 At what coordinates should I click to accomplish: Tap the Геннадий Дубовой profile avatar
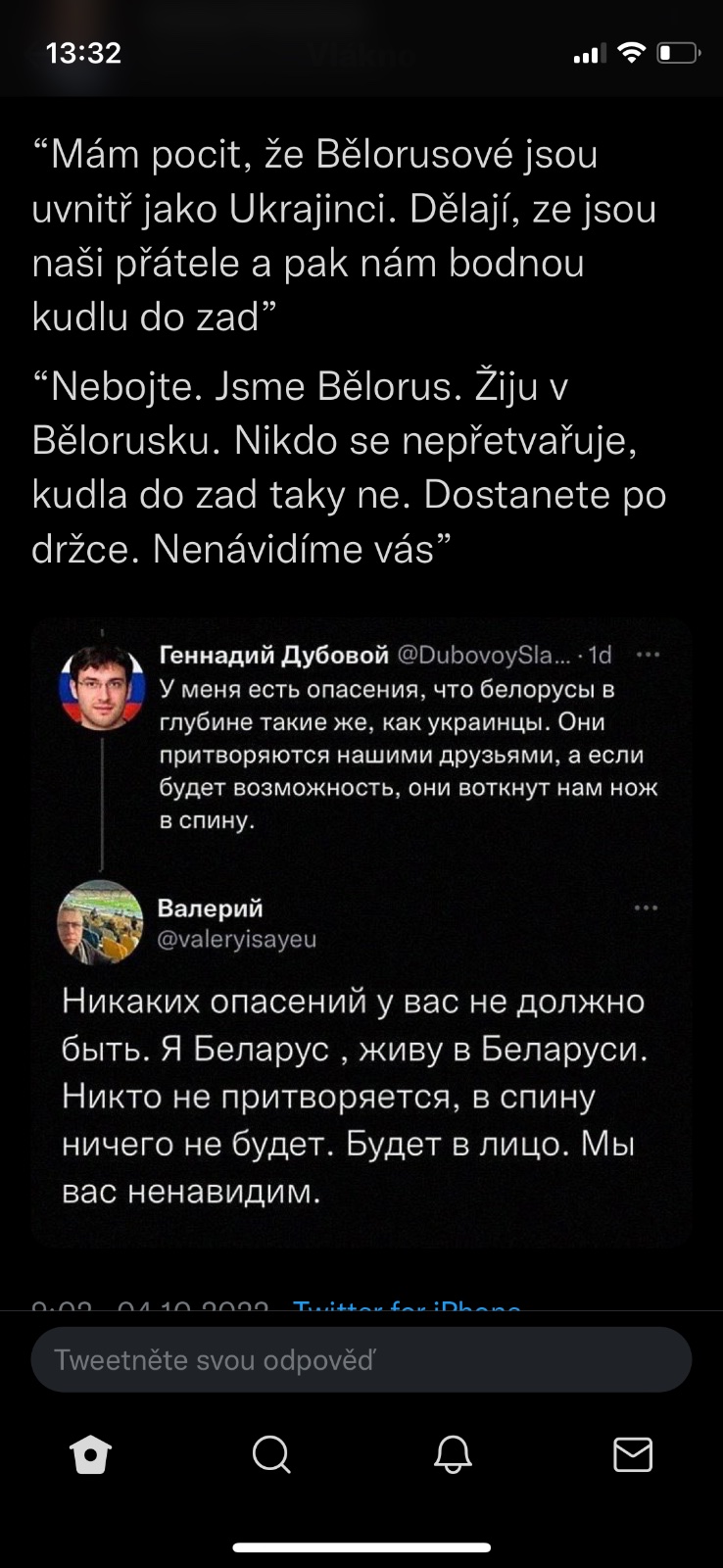tap(102, 686)
